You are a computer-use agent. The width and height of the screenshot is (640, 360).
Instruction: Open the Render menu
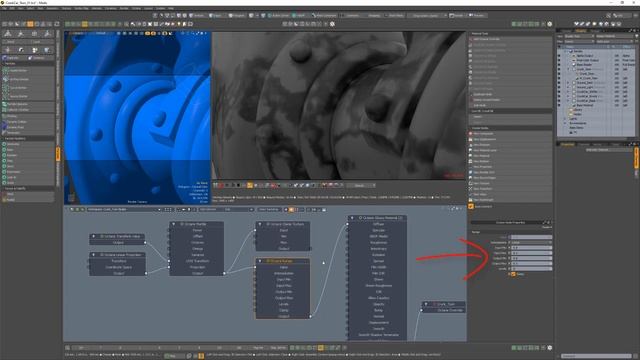(124, 8)
